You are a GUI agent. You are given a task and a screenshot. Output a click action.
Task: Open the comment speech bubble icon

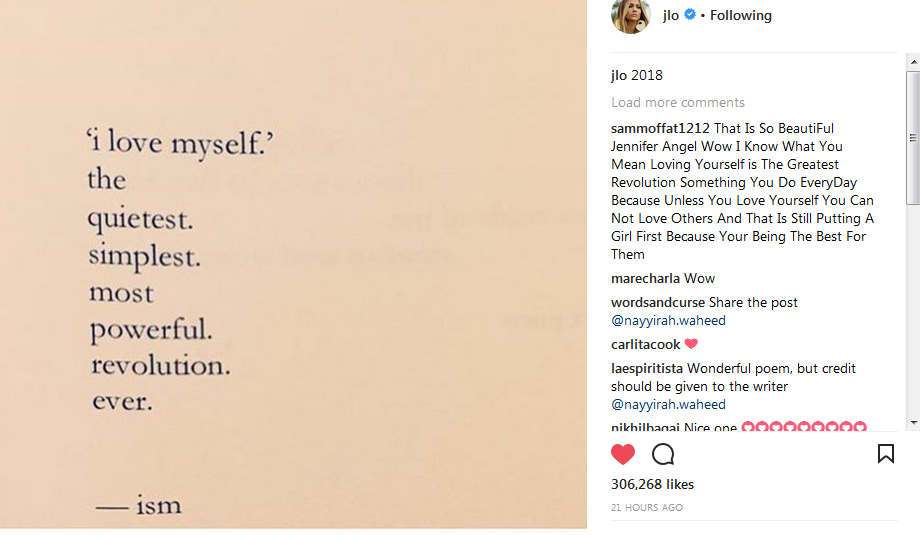tap(663, 454)
